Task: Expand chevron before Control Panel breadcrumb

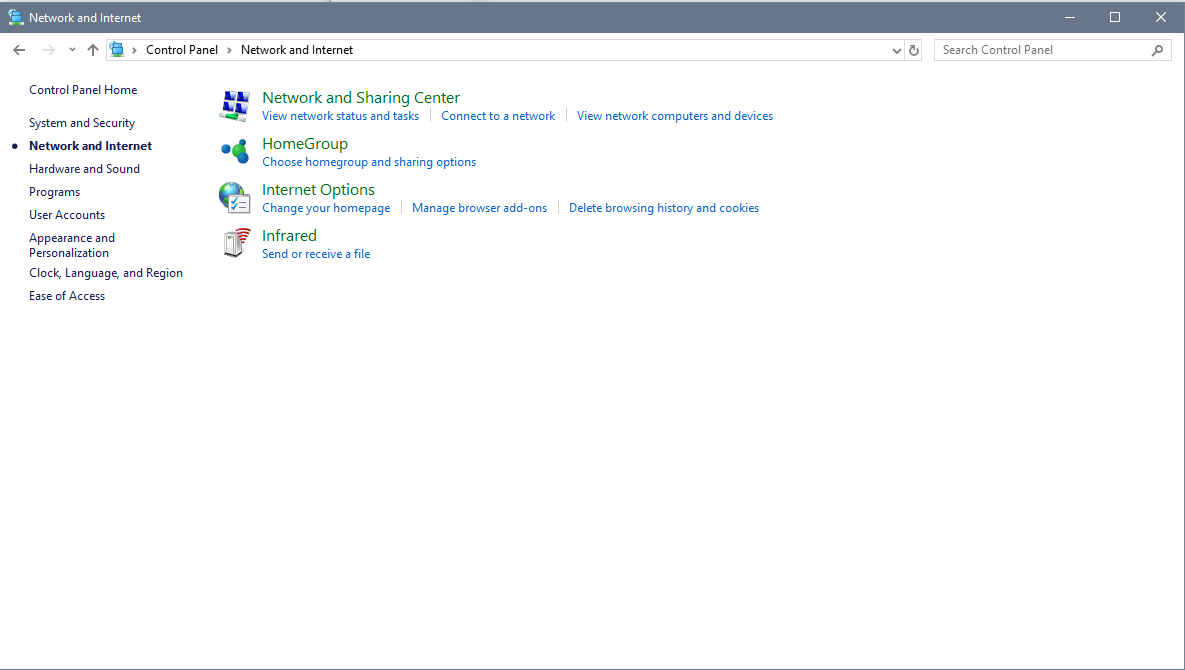Action: tap(135, 51)
